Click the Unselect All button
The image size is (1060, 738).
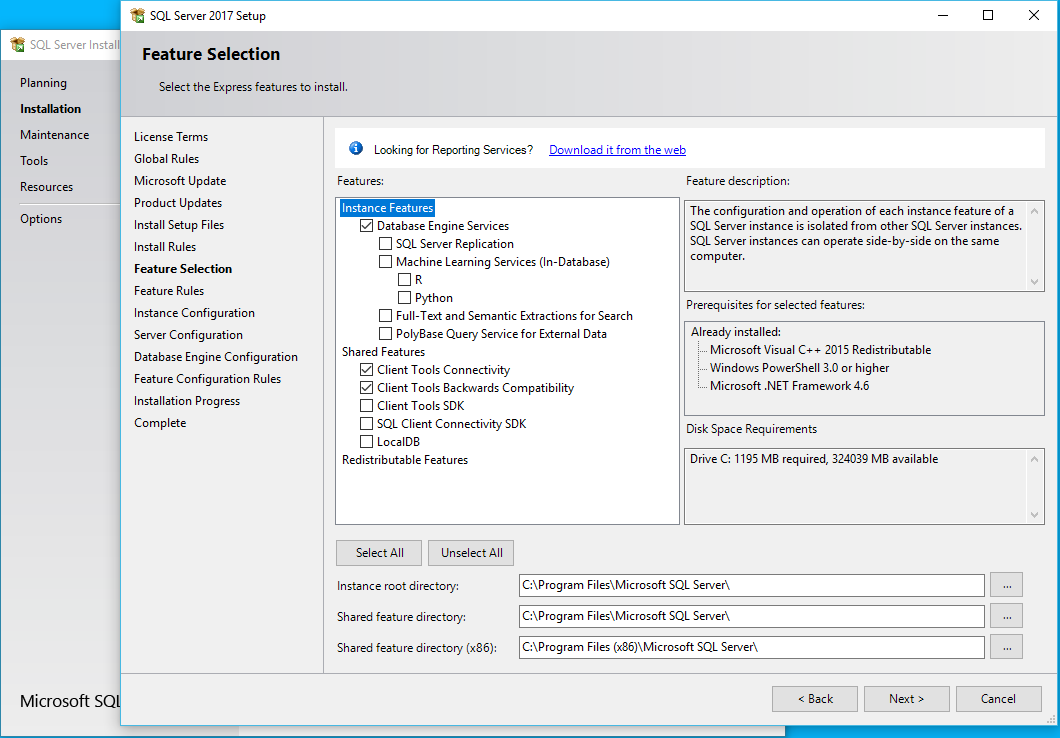[x=471, y=553]
